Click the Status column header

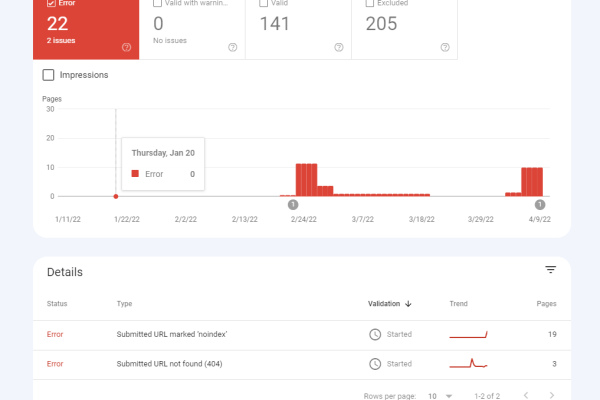[x=57, y=304]
